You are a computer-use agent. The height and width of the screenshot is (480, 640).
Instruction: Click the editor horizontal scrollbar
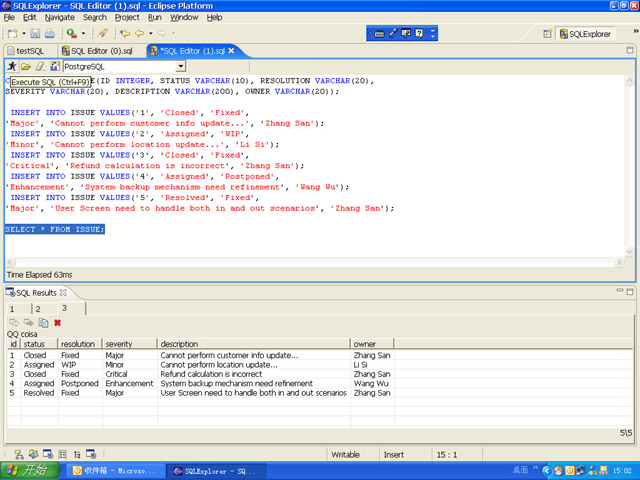tap(314, 262)
